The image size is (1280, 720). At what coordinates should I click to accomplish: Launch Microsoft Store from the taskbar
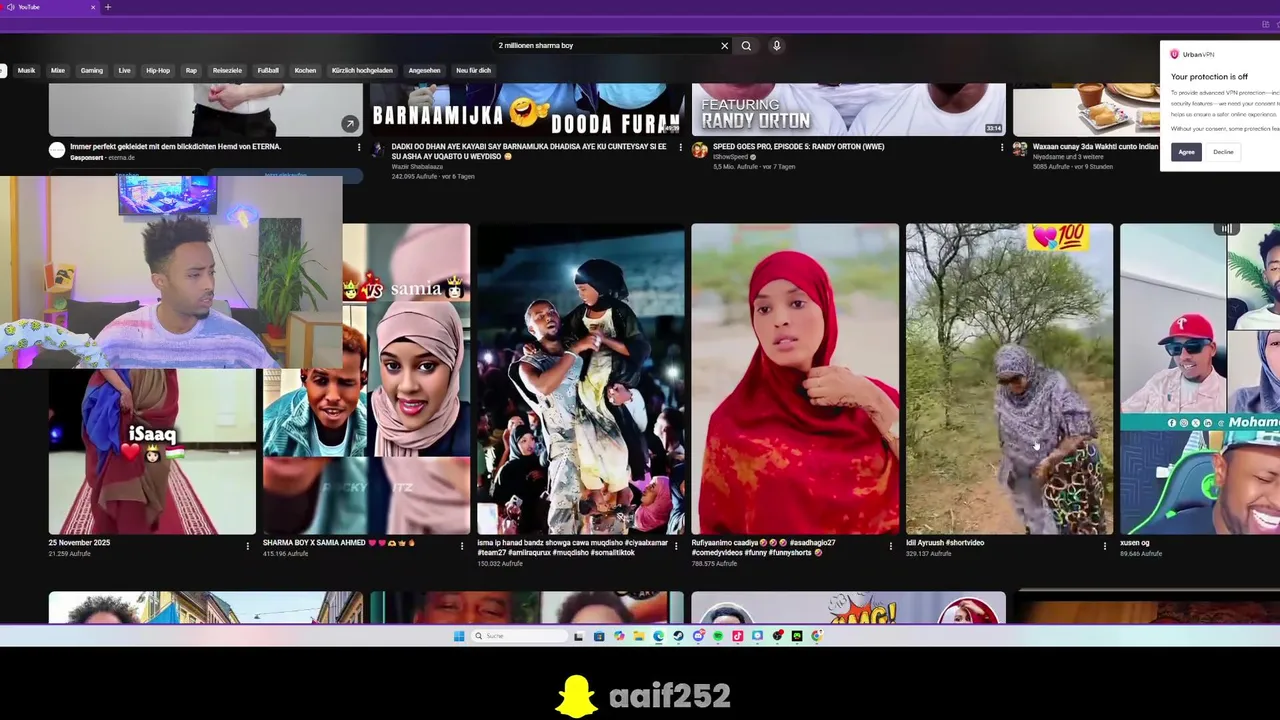point(599,636)
